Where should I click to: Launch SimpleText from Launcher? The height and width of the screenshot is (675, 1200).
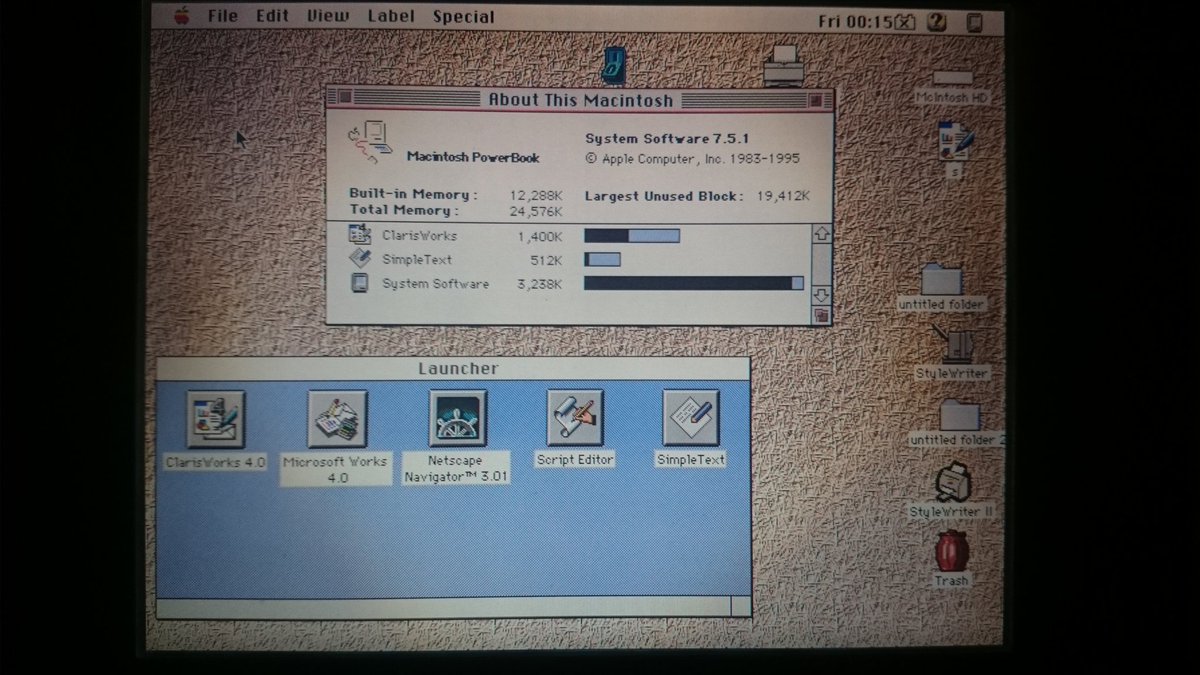[x=691, y=417]
